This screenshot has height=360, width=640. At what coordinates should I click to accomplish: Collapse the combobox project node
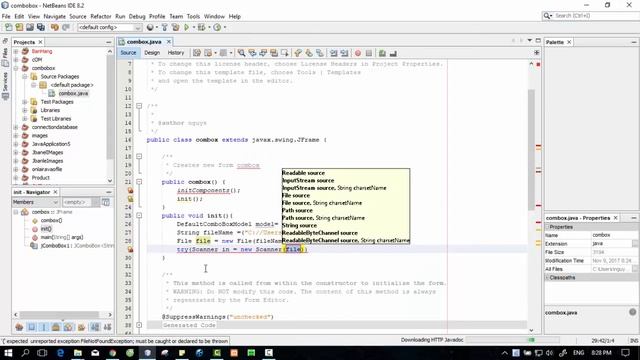click(x=16, y=68)
